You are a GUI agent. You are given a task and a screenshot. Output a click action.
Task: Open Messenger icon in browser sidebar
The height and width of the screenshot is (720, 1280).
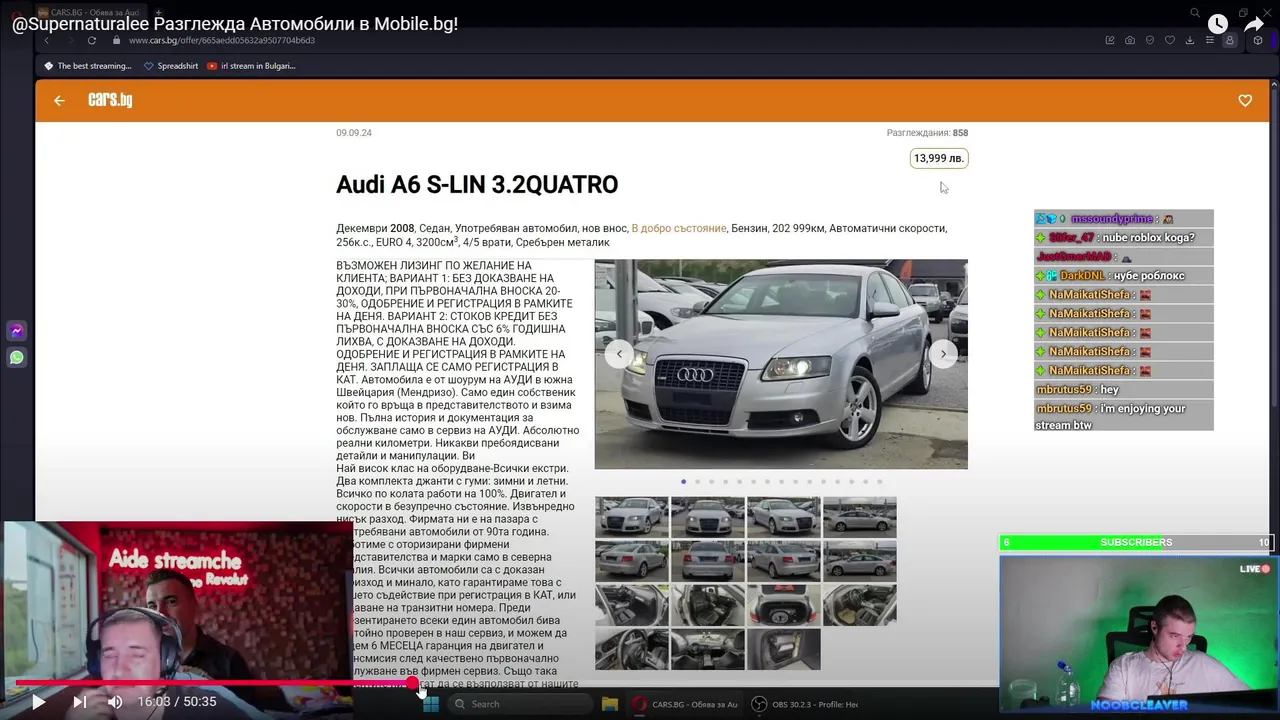[x=16, y=331]
